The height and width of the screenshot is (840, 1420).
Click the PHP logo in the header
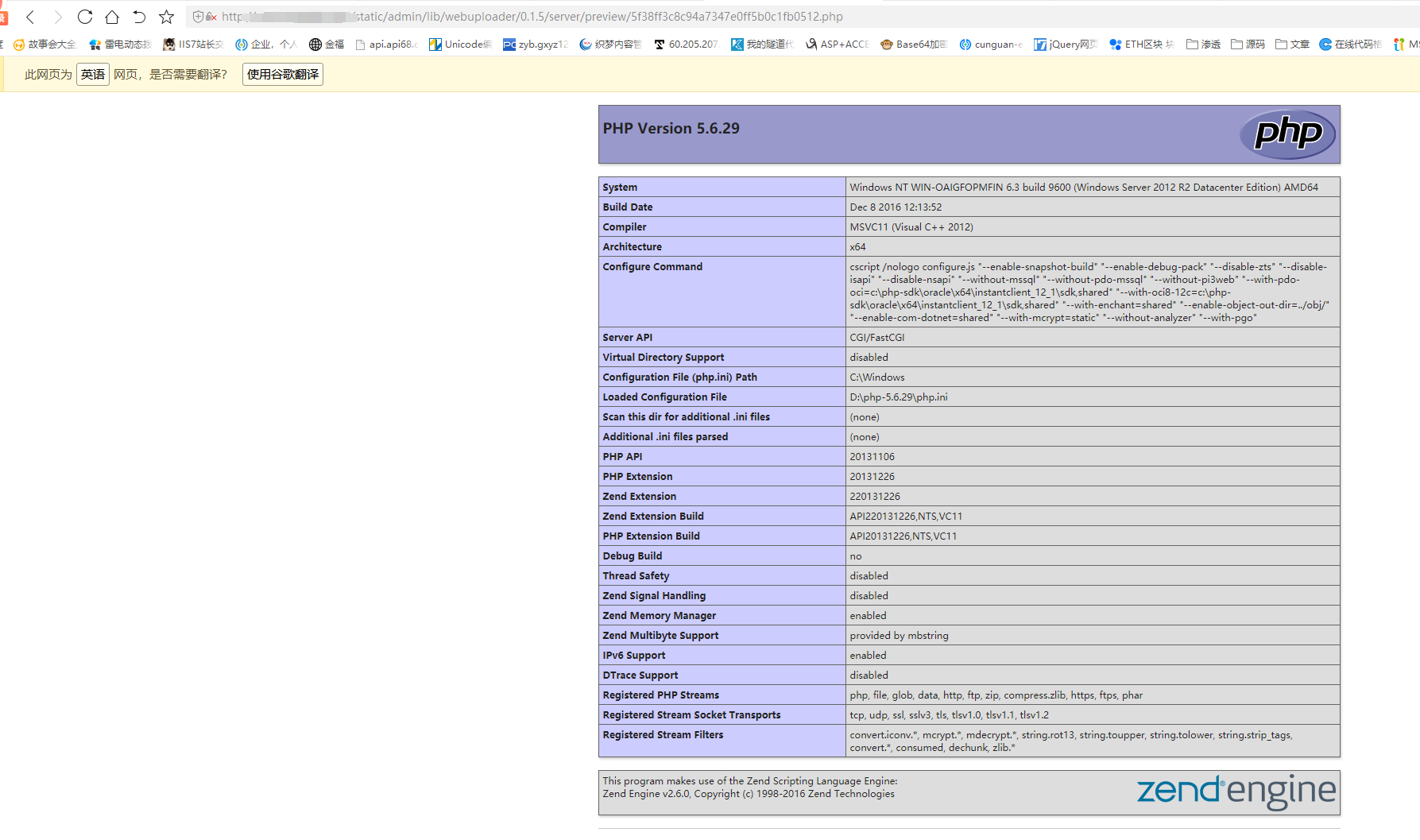(1287, 134)
